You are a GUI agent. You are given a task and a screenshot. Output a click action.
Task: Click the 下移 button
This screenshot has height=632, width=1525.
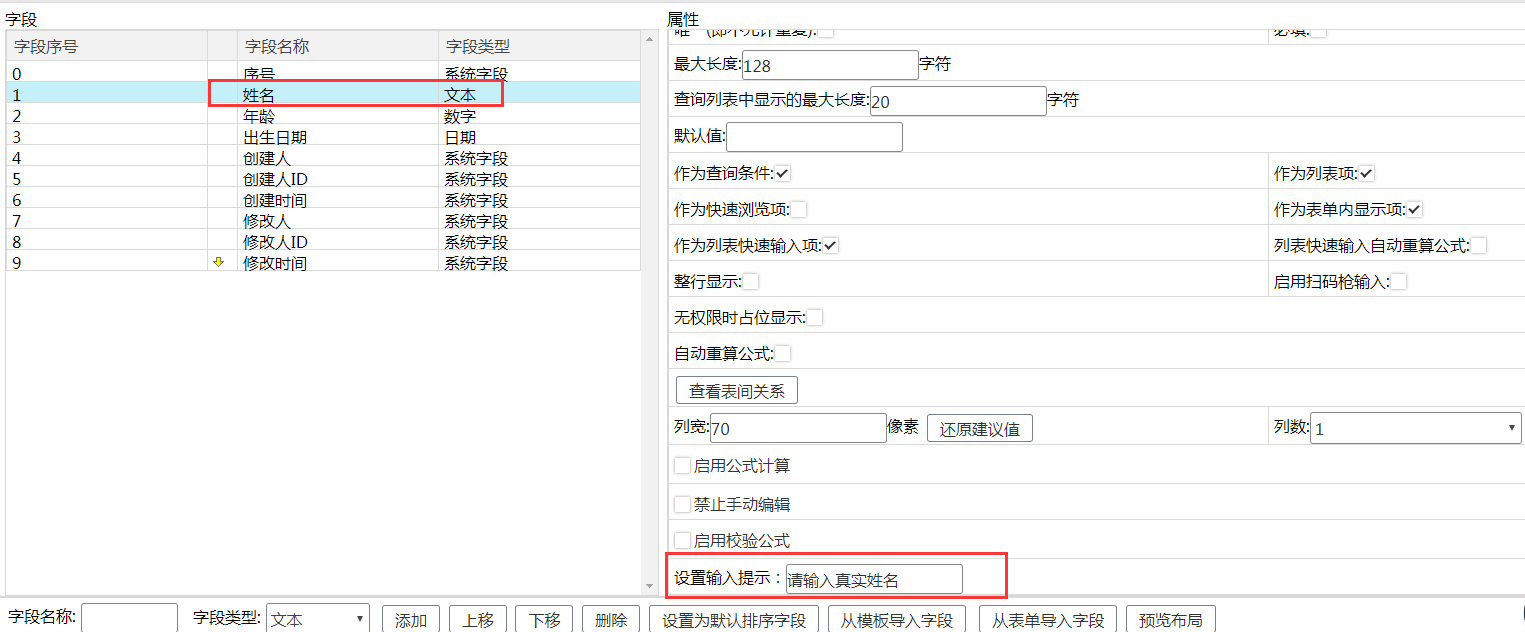click(545, 620)
